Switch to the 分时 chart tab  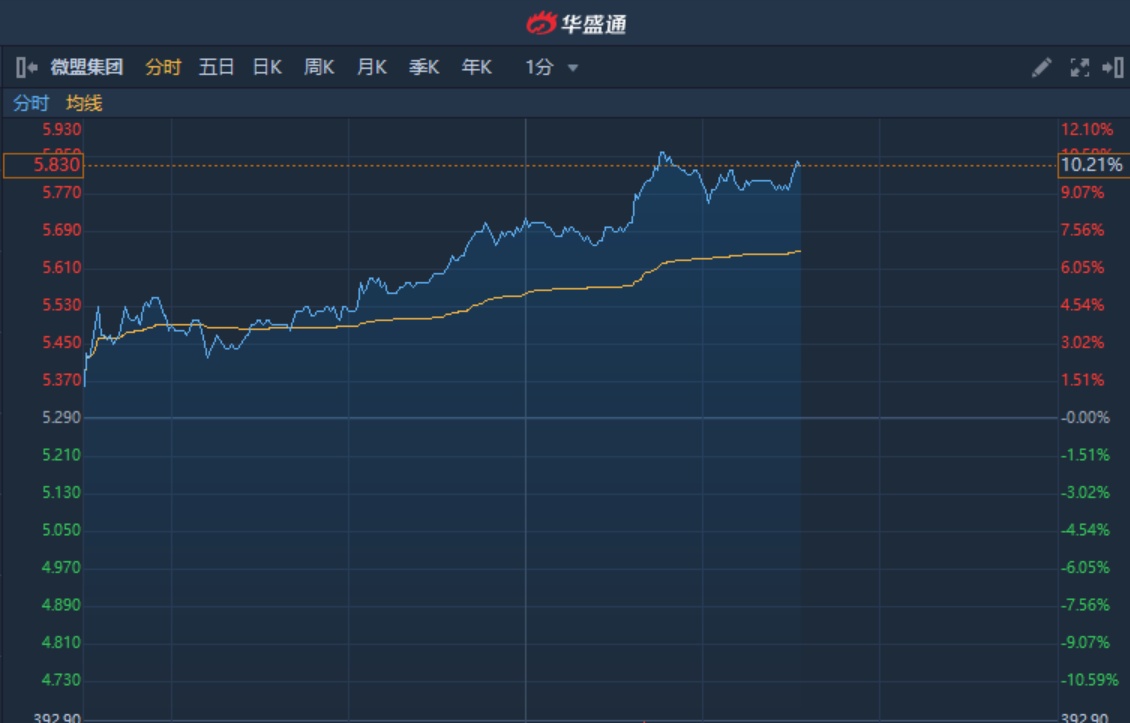[x=163, y=68]
